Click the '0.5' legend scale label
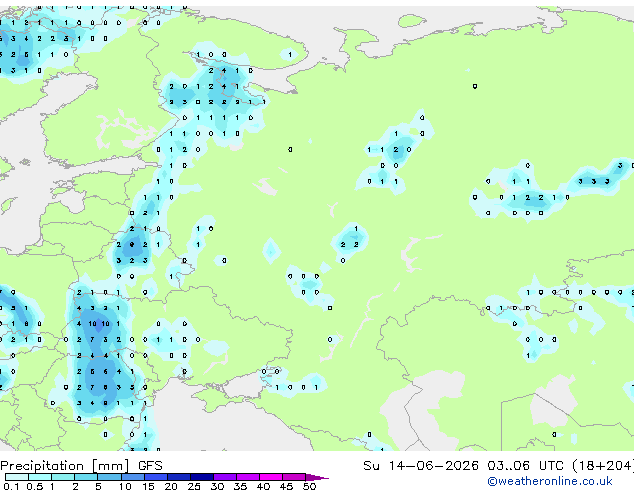 pyautogui.click(x=35, y=486)
